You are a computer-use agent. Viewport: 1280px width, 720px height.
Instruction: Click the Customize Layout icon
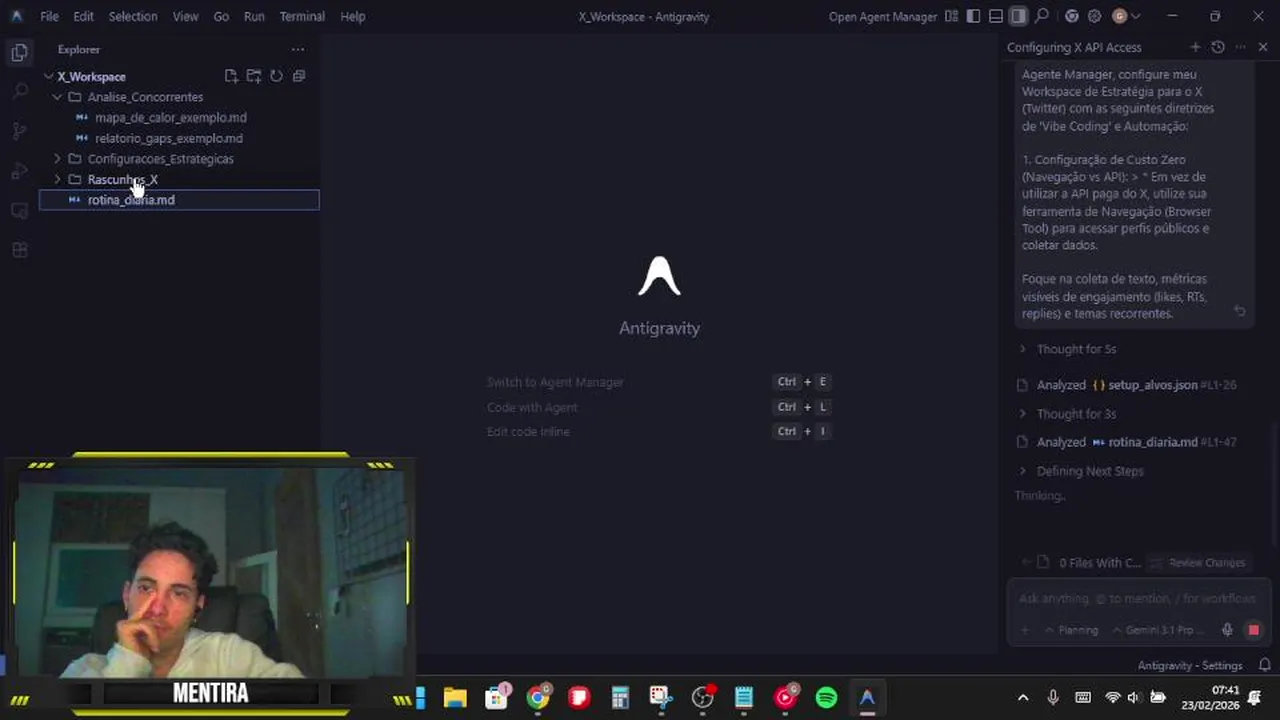click(951, 16)
